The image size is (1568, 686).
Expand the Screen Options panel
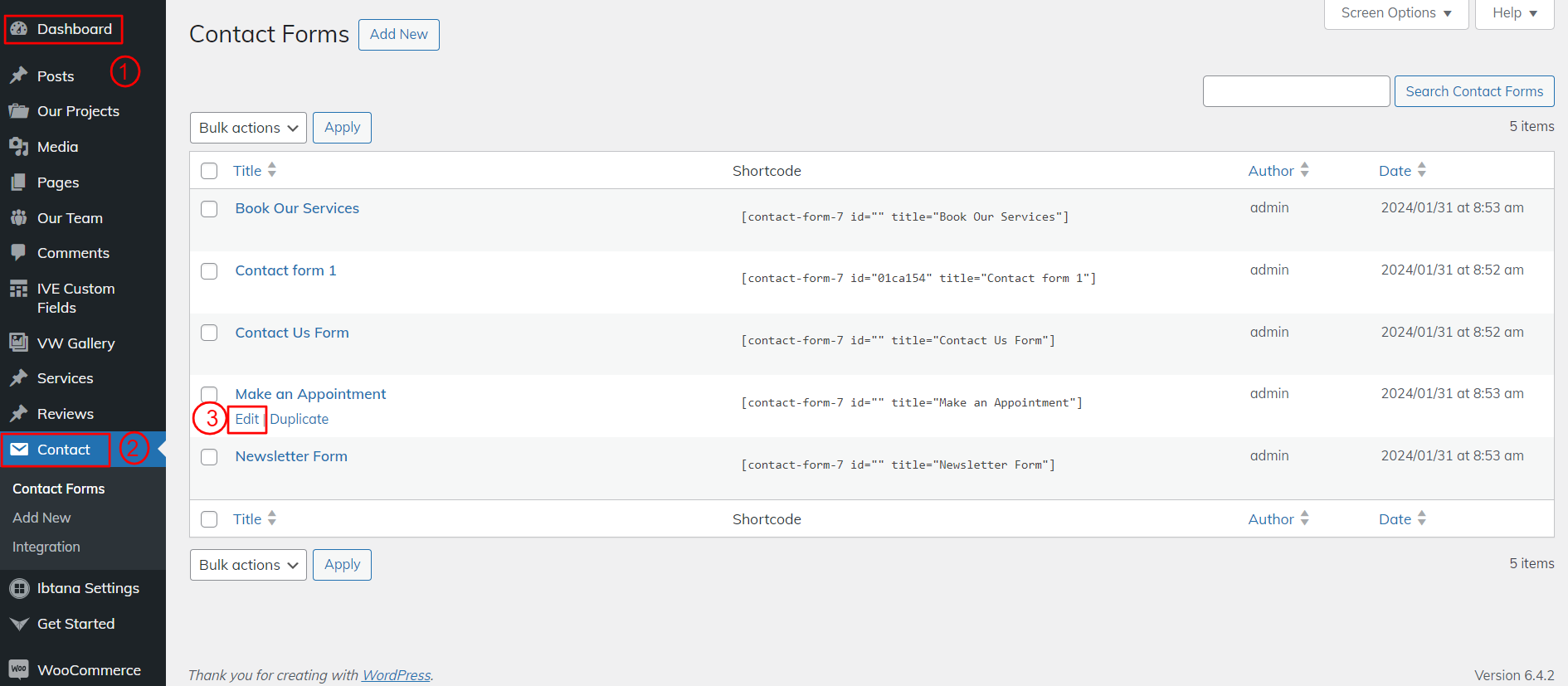point(1395,13)
